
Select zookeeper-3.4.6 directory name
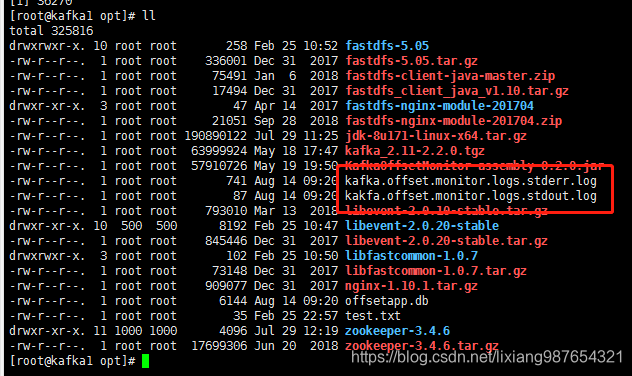(x=397, y=331)
